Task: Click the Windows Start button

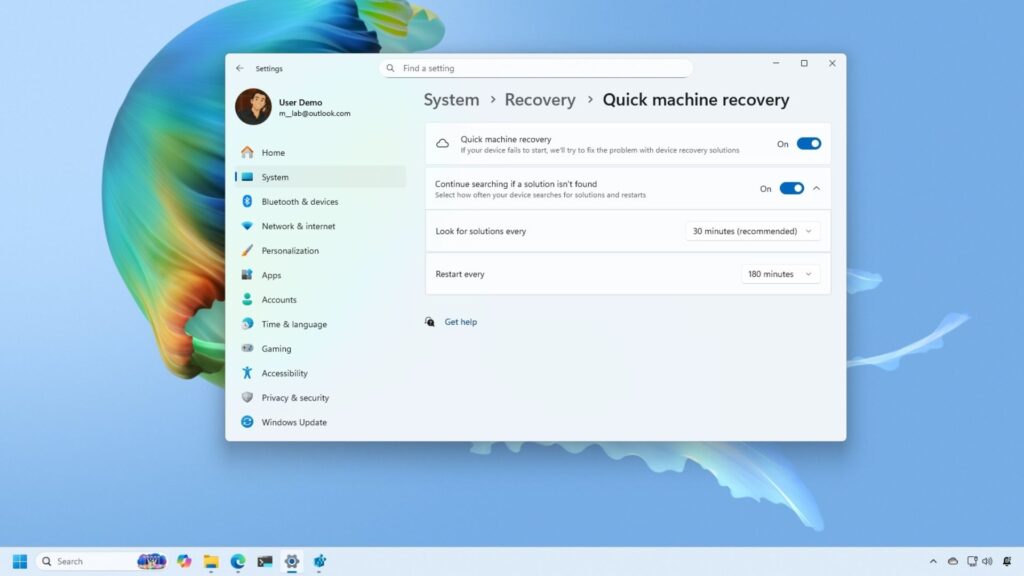Action: pos(19,561)
